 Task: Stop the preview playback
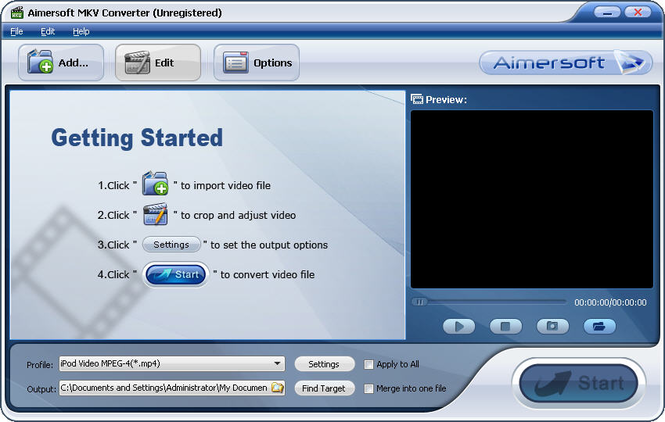[x=506, y=327]
